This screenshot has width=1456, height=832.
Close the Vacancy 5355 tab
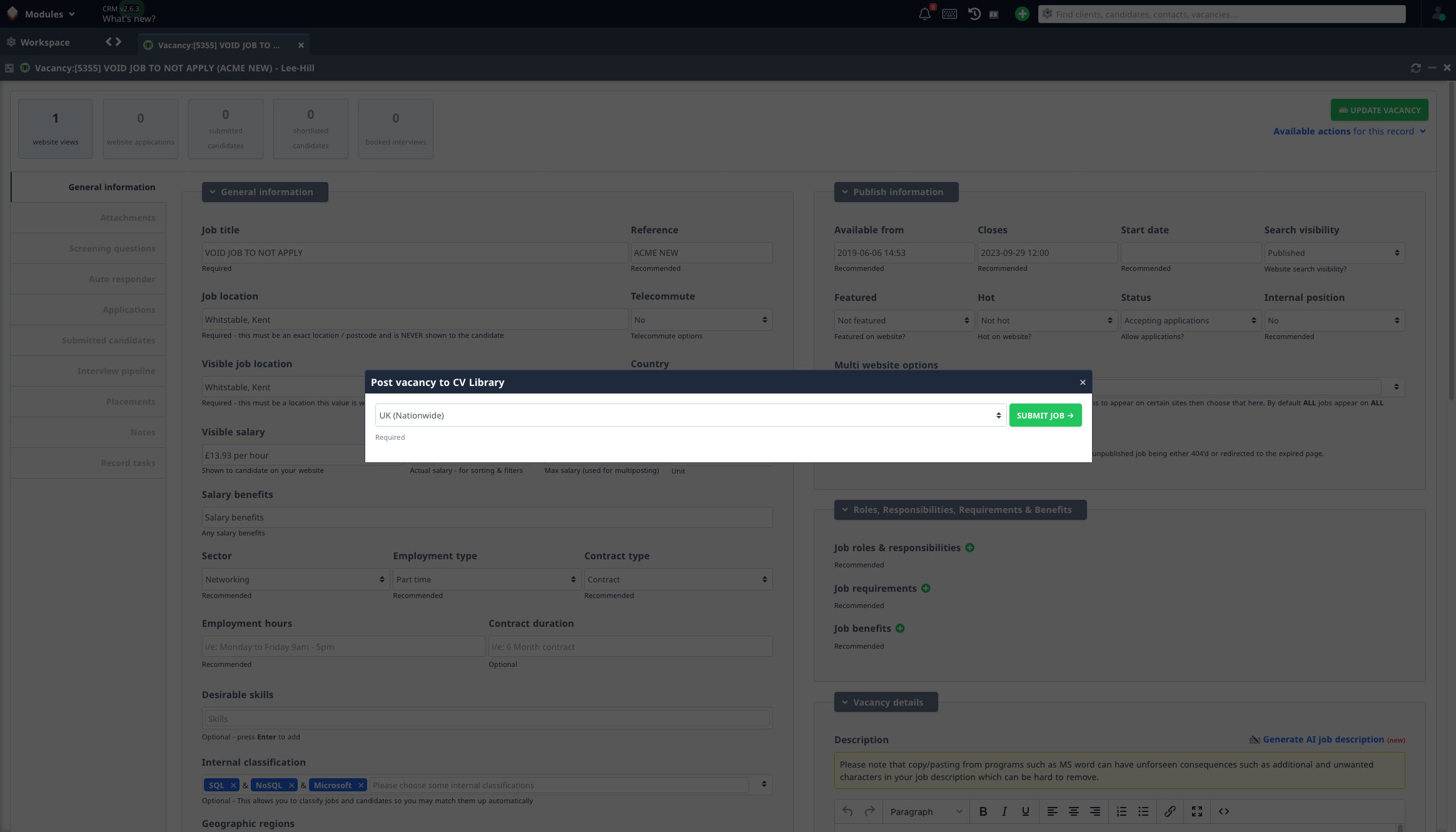(x=301, y=45)
